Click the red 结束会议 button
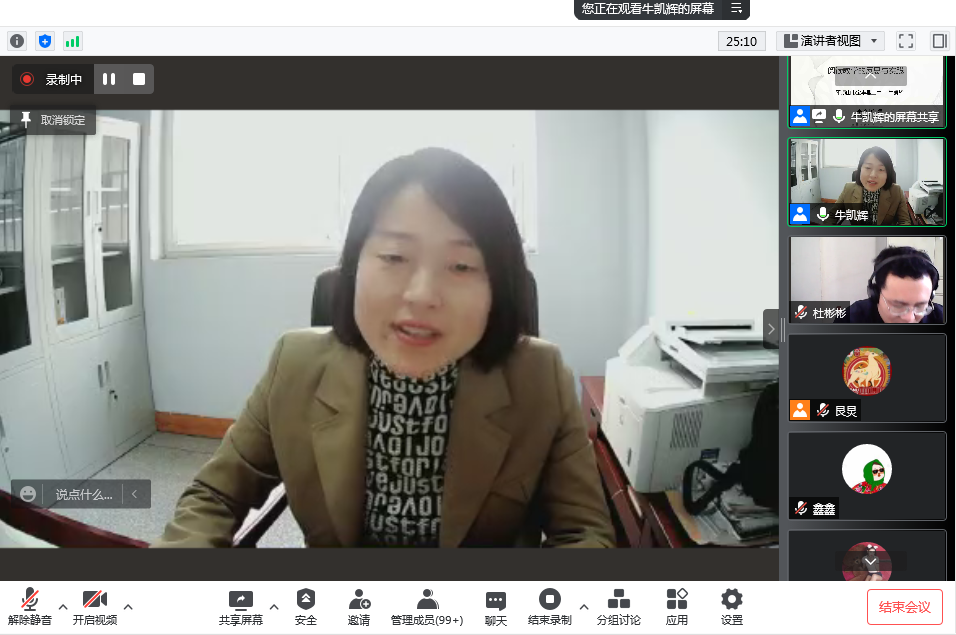The height and width of the screenshot is (635, 956). [904, 607]
